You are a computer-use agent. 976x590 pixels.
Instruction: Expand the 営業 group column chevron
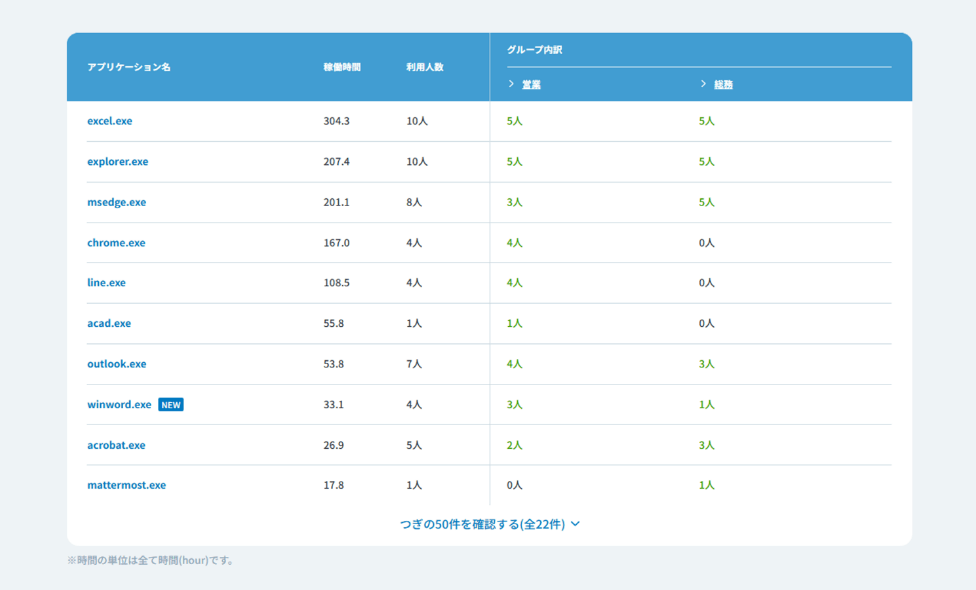pos(511,85)
